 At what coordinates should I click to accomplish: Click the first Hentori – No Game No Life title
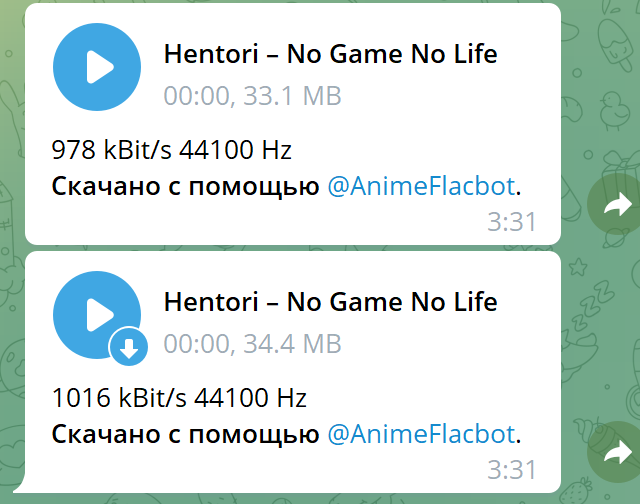click(x=331, y=54)
